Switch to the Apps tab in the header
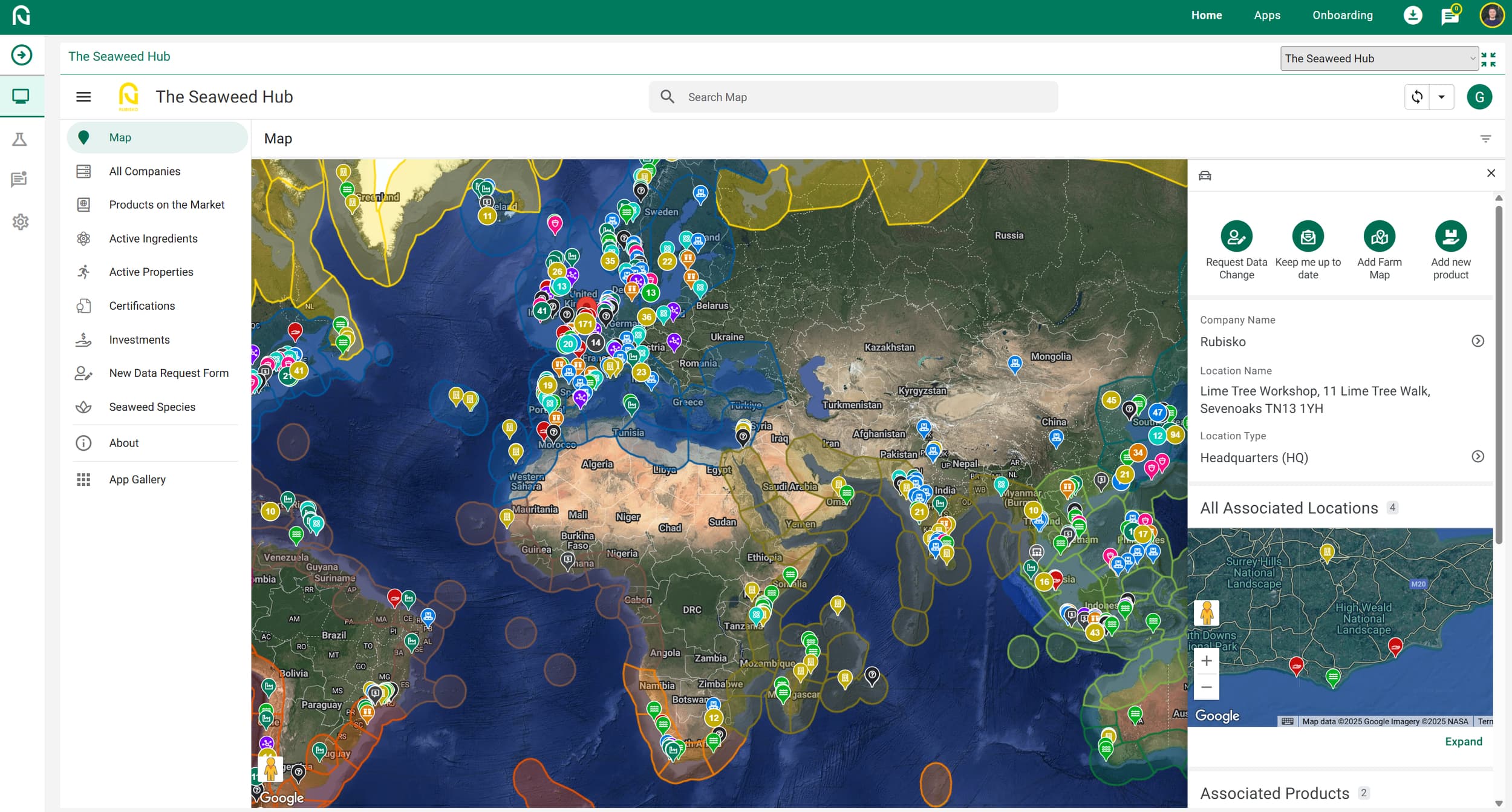Screen dimensions: 1512x812 coord(1268,15)
